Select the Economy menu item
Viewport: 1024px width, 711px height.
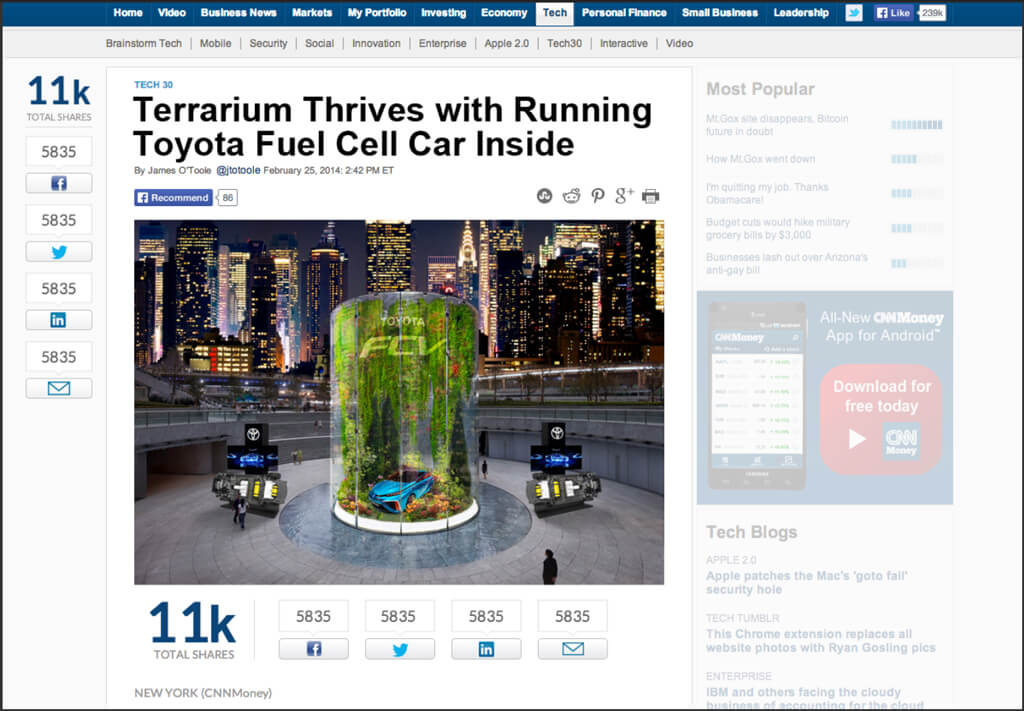[504, 12]
